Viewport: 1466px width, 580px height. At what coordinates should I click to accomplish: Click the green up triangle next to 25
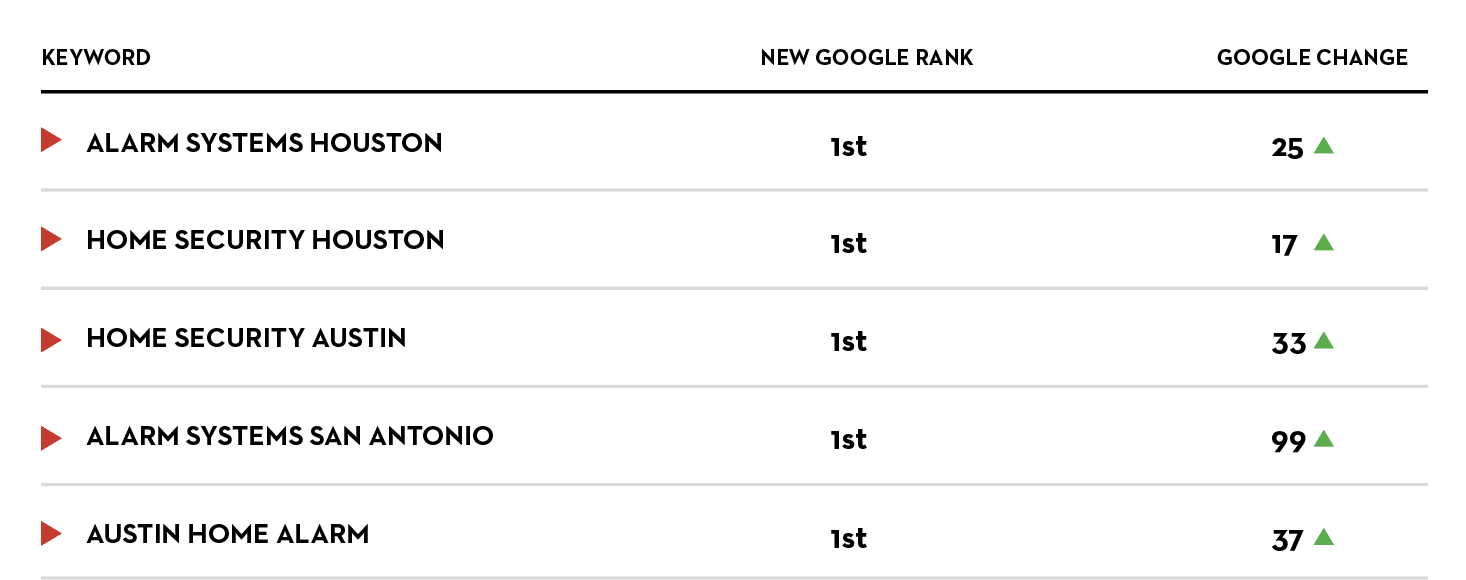click(1324, 146)
